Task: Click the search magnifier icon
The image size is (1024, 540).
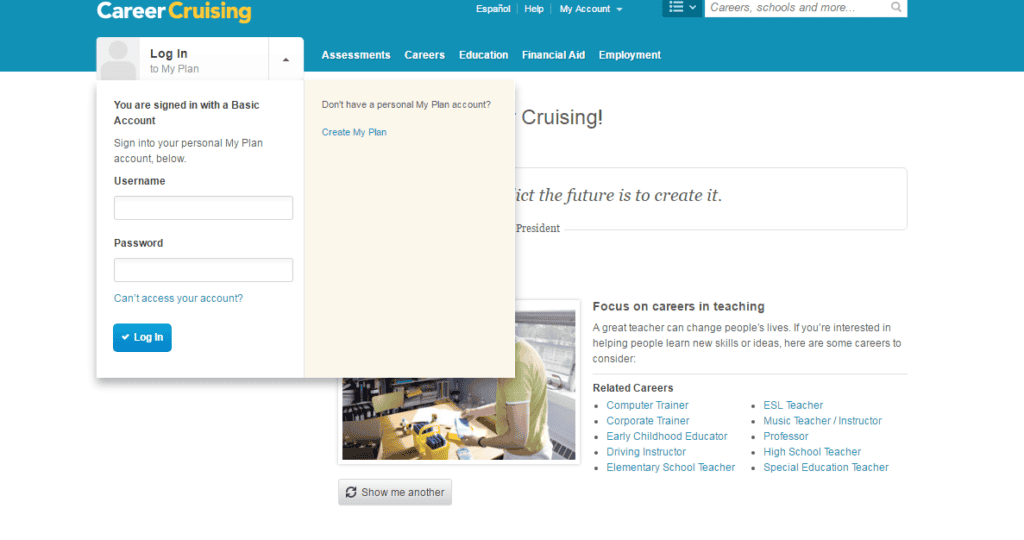Action: coord(896,7)
